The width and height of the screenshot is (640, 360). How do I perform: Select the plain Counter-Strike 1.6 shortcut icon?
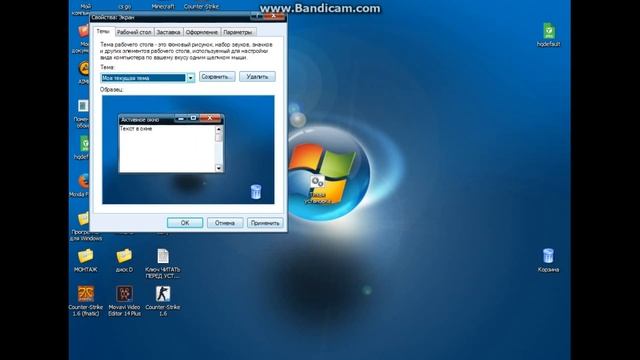[x=162, y=301]
